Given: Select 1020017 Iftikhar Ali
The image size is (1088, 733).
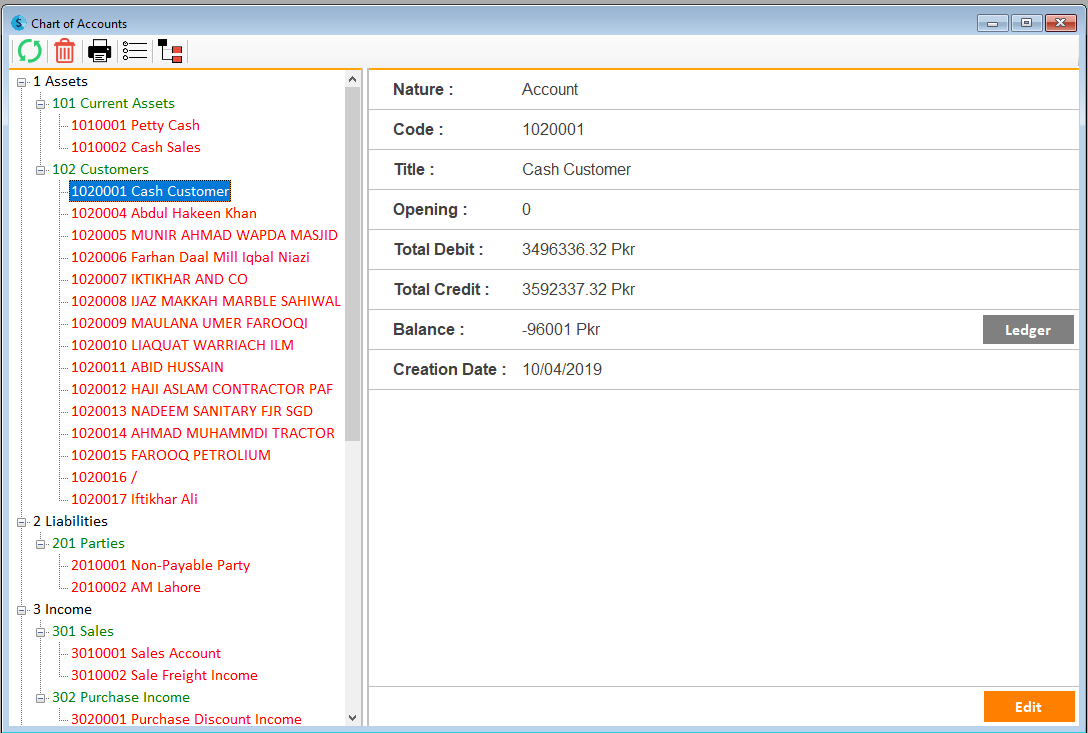Looking at the screenshot, I should (x=135, y=499).
